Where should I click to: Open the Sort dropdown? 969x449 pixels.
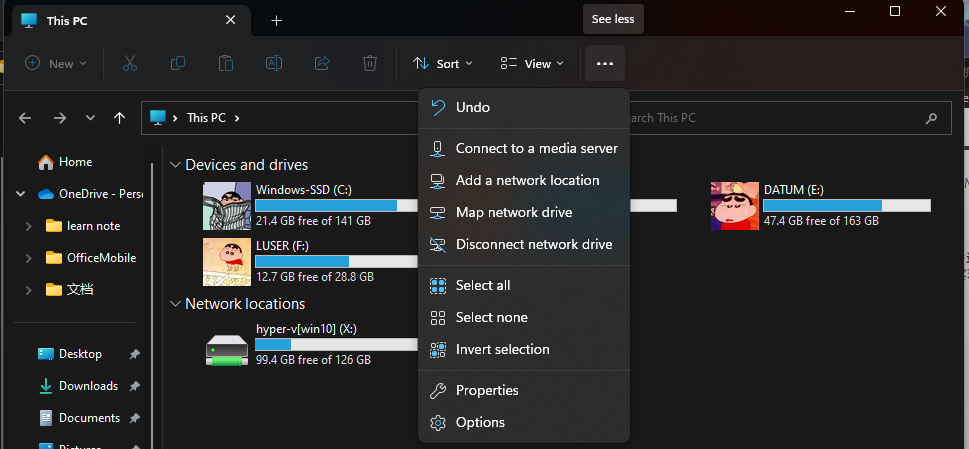(x=436, y=63)
